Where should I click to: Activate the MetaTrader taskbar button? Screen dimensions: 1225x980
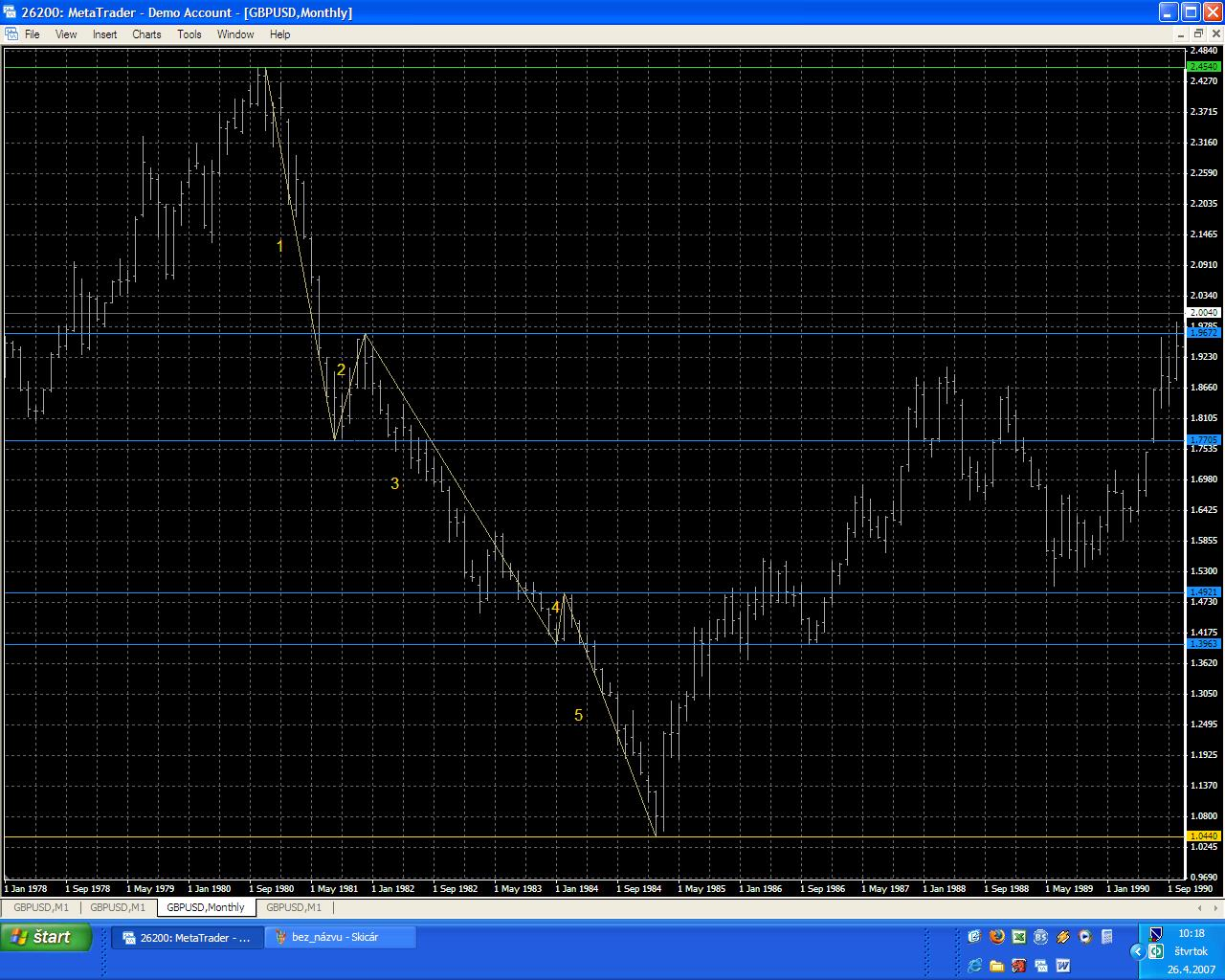click(188, 938)
